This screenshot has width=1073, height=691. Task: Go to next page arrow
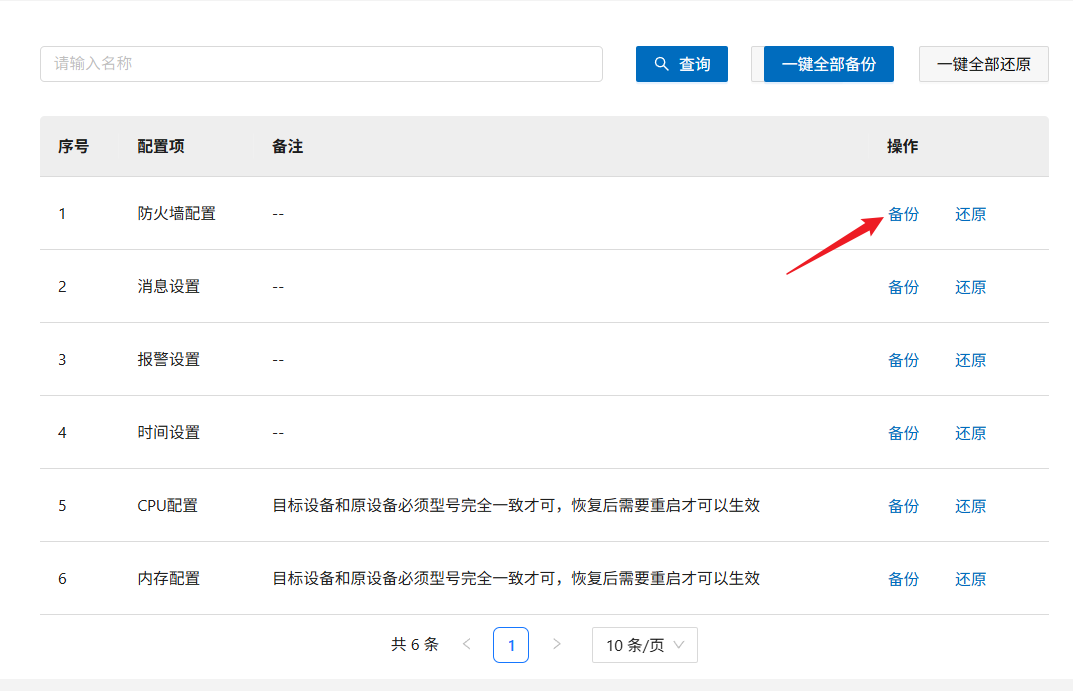[557, 645]
